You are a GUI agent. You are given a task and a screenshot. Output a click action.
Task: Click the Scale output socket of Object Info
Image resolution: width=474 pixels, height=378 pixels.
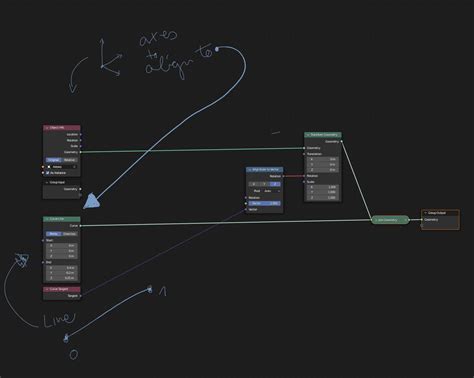[81, 146]
